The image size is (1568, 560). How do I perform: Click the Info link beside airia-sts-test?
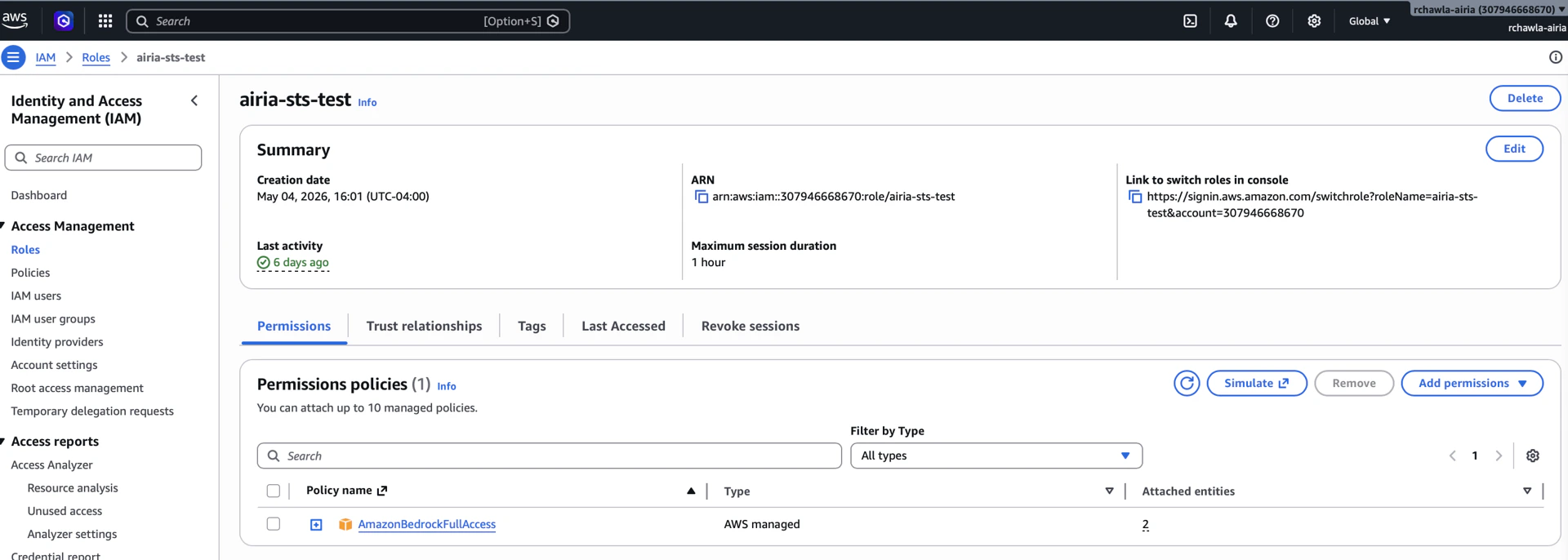367,102
